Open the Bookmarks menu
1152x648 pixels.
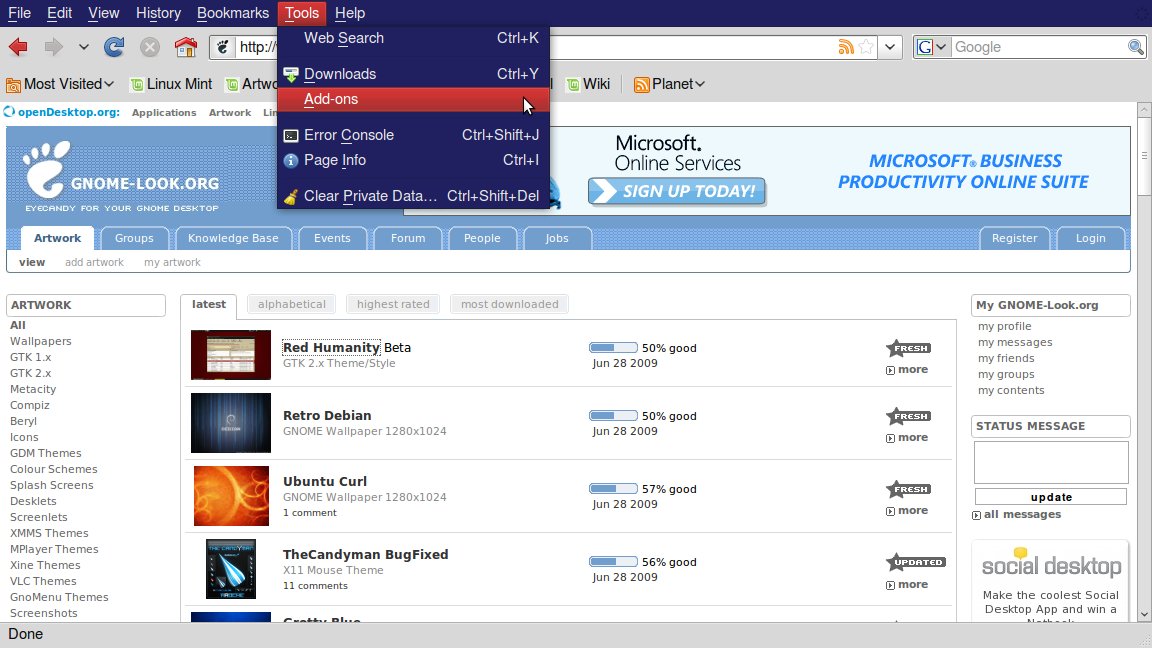233,12
